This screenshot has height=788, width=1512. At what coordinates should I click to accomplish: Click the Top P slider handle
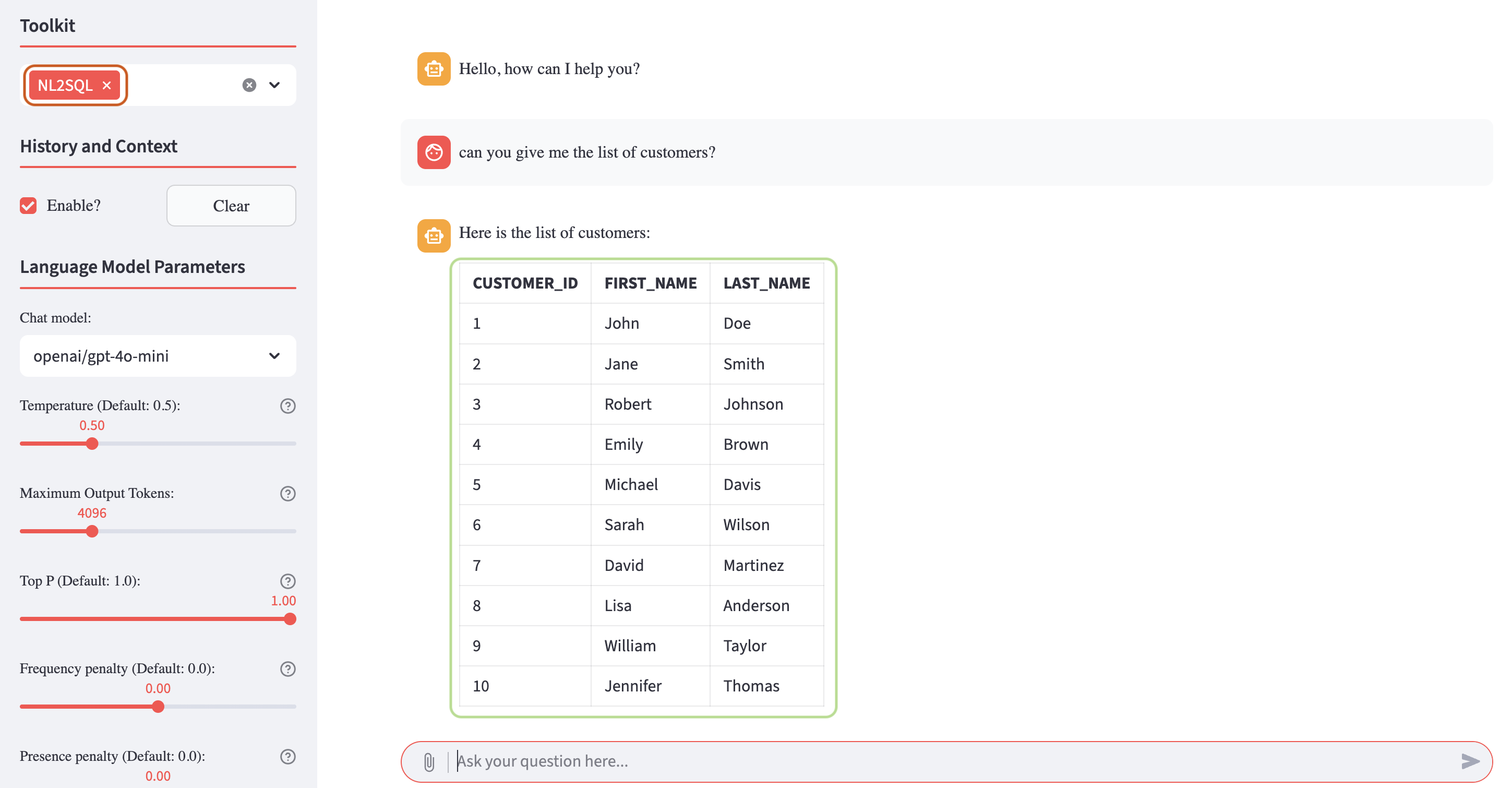pos(290,619)
